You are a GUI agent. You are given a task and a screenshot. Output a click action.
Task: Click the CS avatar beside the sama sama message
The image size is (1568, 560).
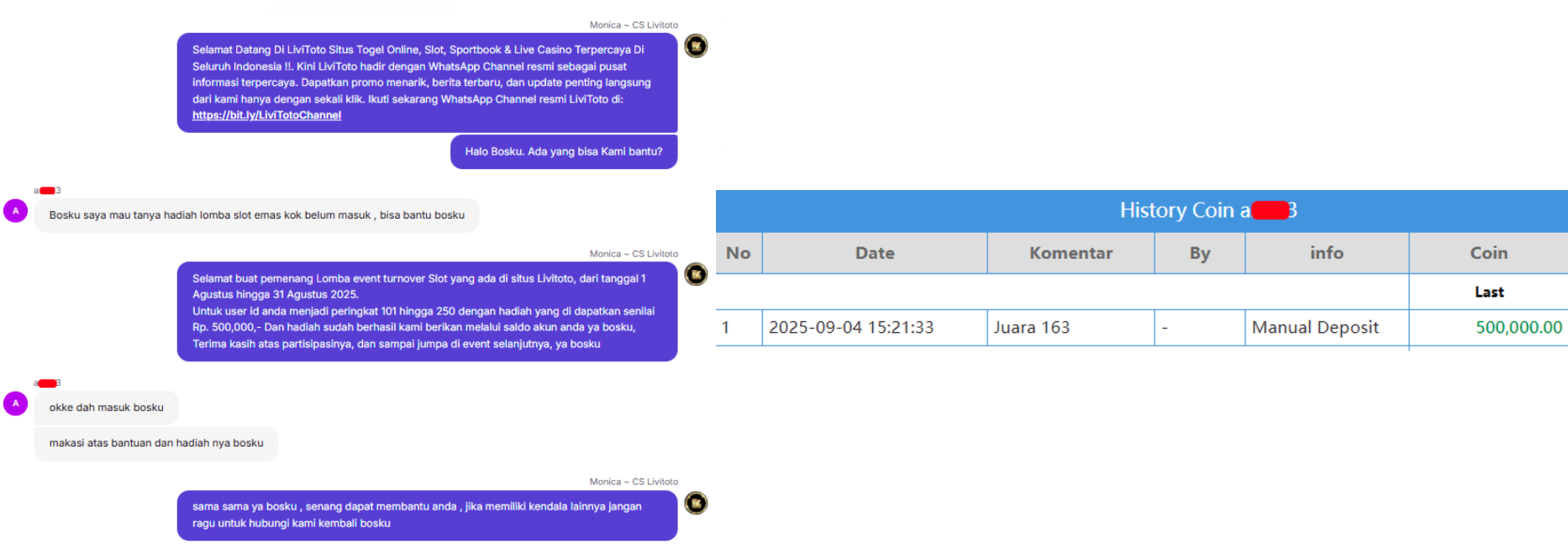pos(696,503)
